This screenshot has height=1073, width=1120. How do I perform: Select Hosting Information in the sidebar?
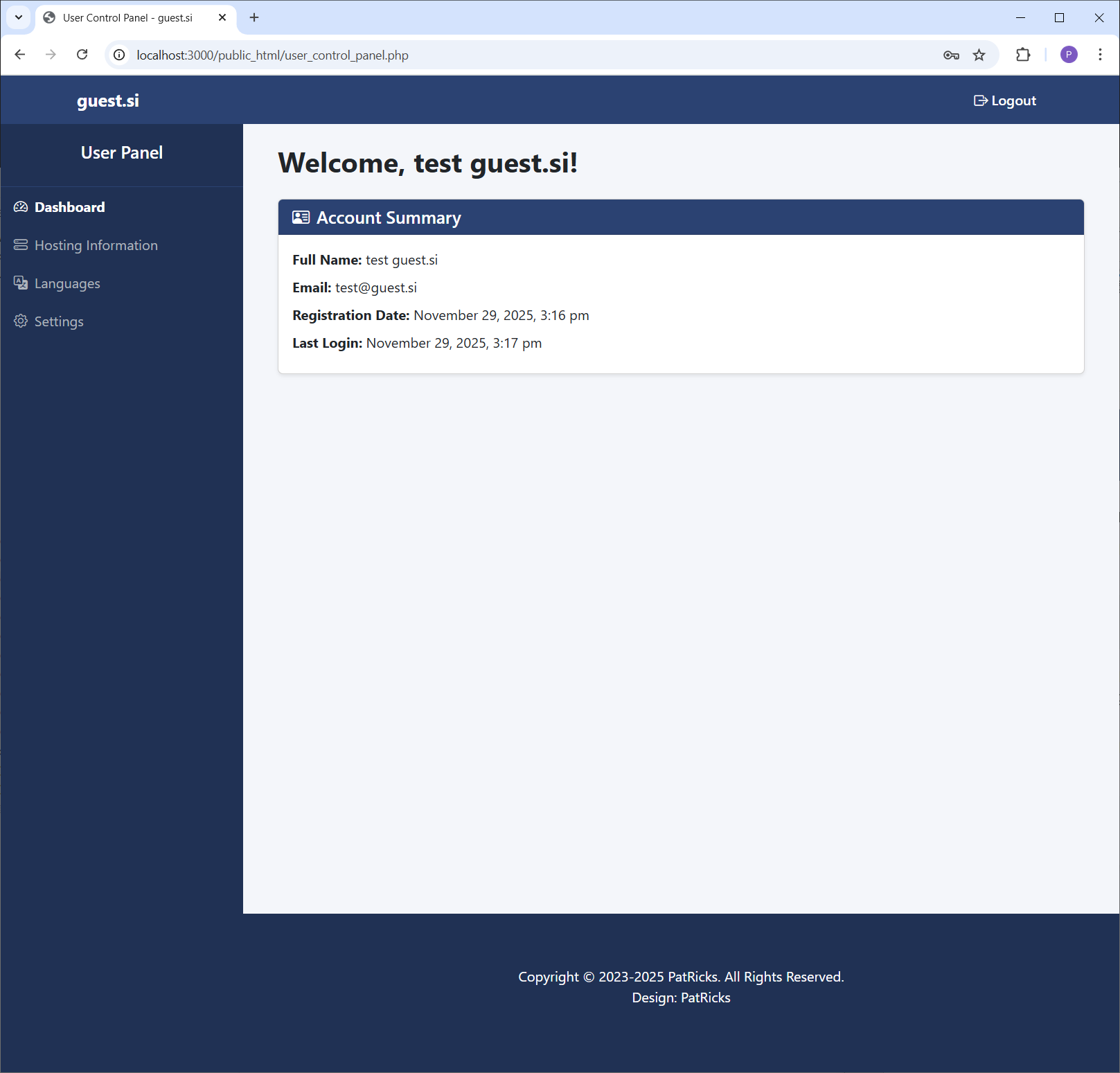pyautogui.click(x=96, y=245)
